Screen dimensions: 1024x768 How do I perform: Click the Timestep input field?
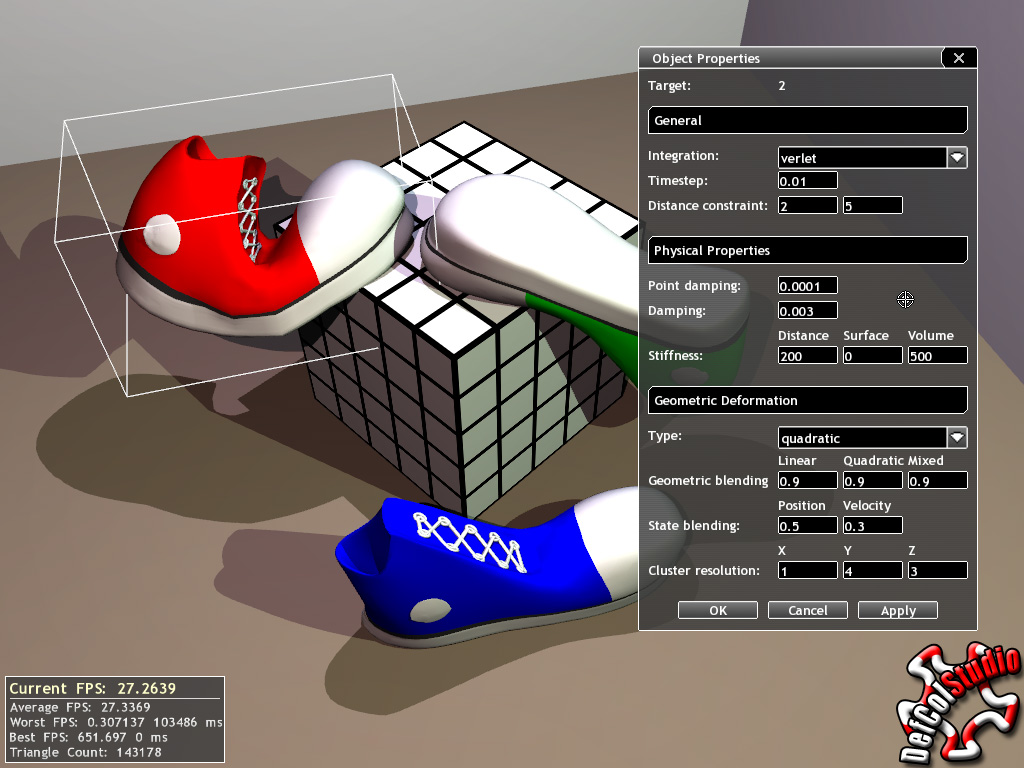coord(807,181)
